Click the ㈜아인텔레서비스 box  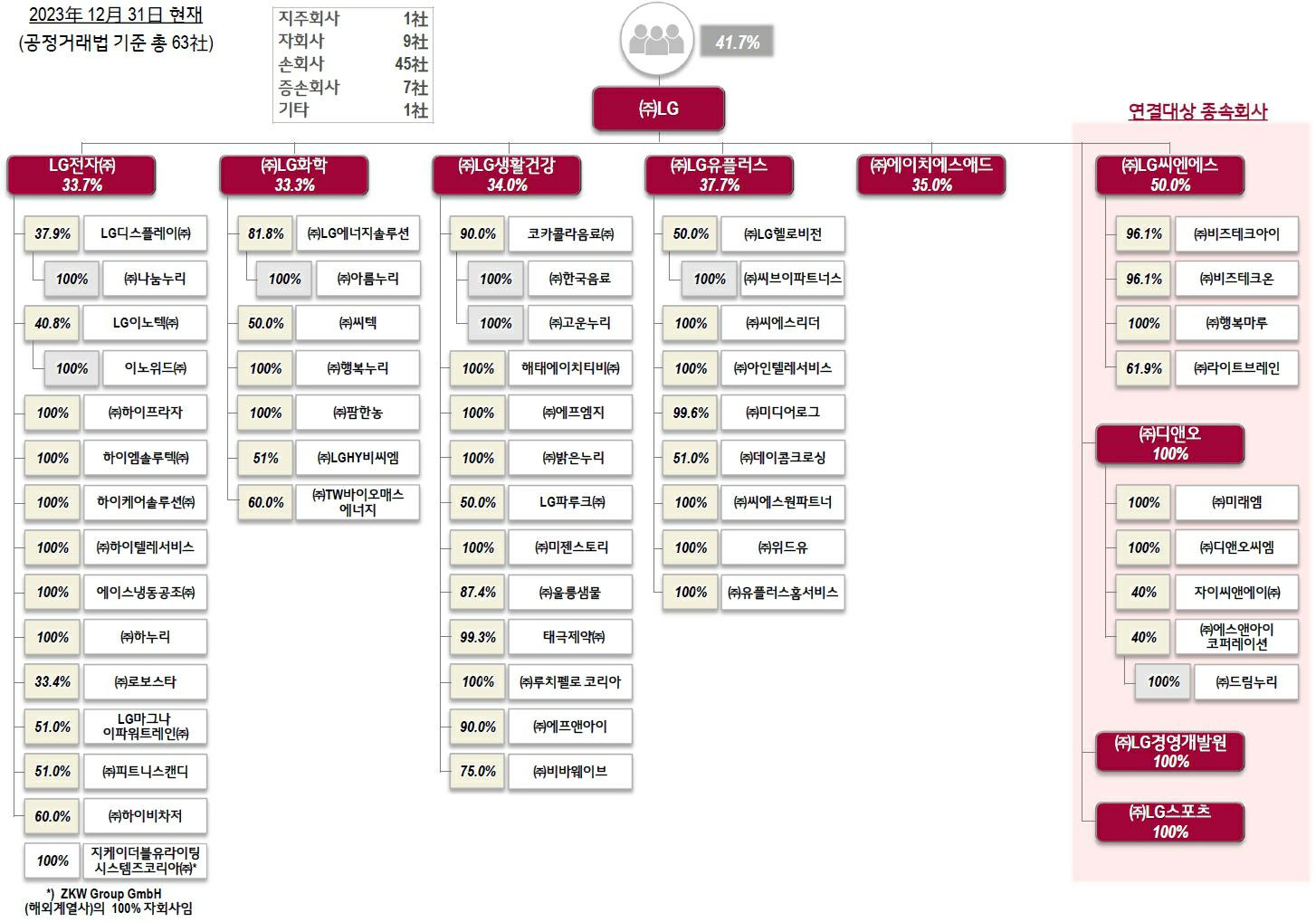tap(783, 368)
